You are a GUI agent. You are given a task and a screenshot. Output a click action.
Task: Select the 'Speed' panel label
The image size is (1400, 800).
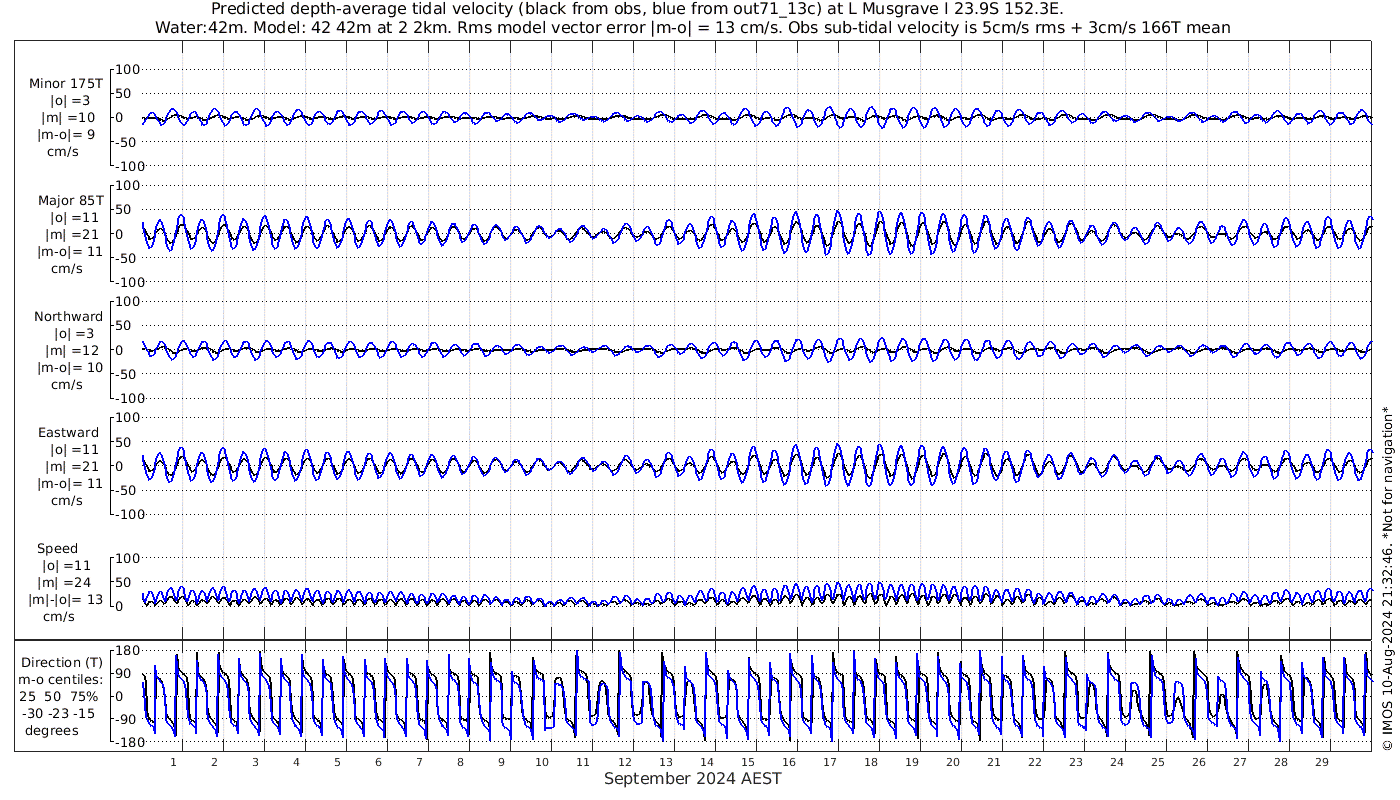(57, 549)
